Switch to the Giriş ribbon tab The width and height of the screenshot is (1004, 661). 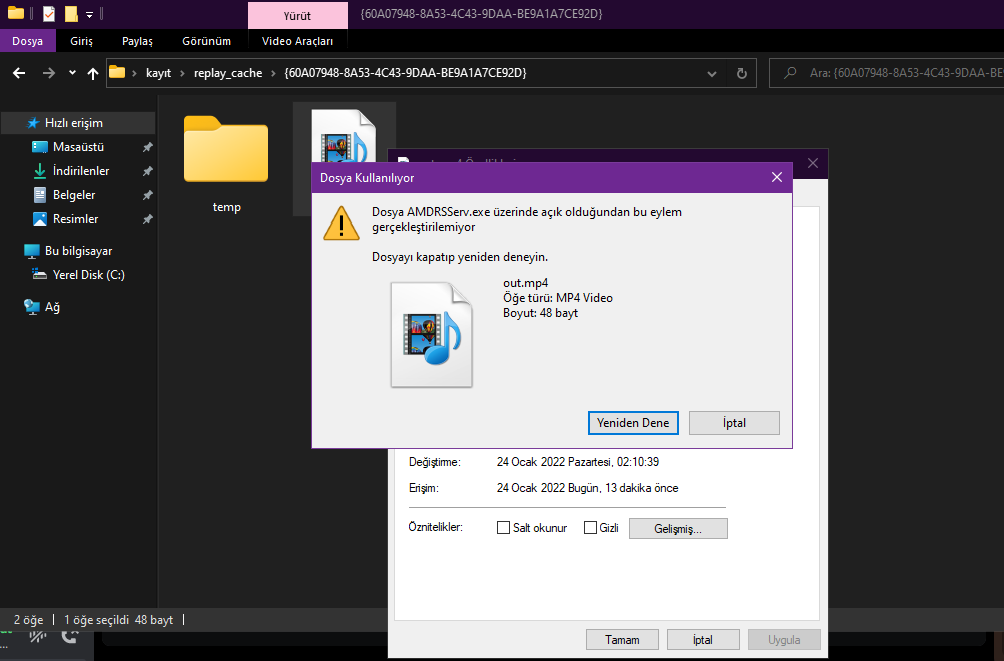[81, 41]
